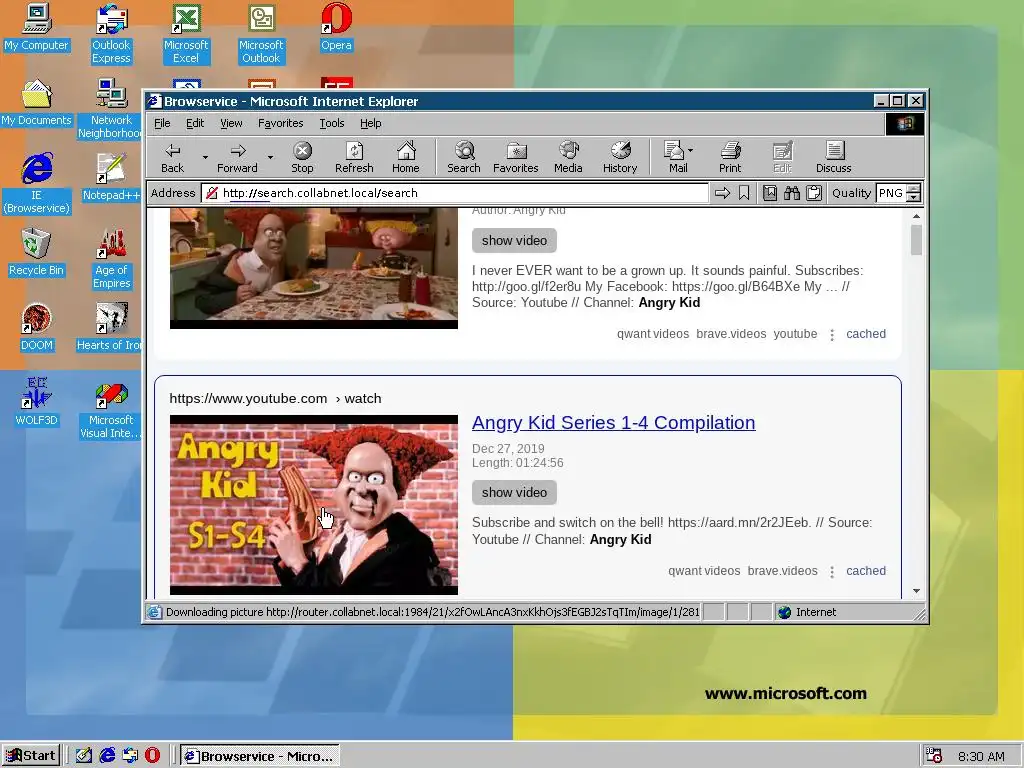
Task: Select IE (Browservice) desktop icon
Action: click(37, 184)
